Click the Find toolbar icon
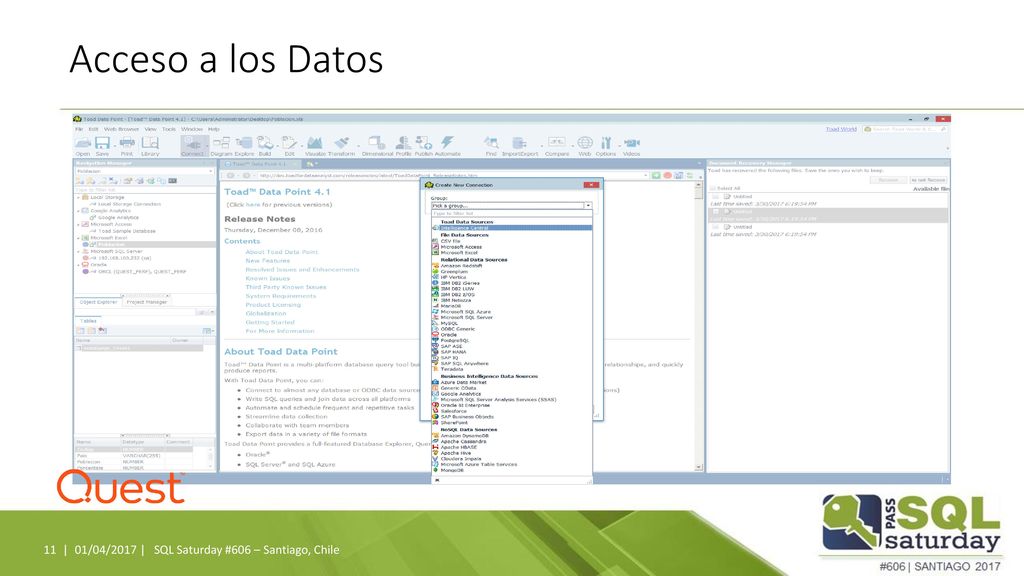Viewport: 1024px width, 576px height. [491, 146]
